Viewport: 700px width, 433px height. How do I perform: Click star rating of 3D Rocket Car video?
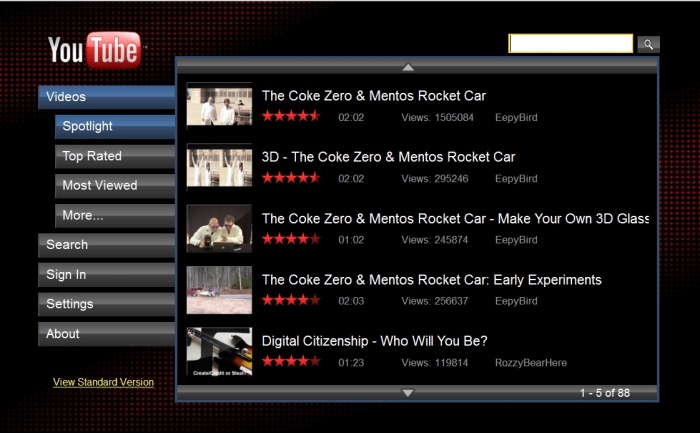click(x=291, y=178)
